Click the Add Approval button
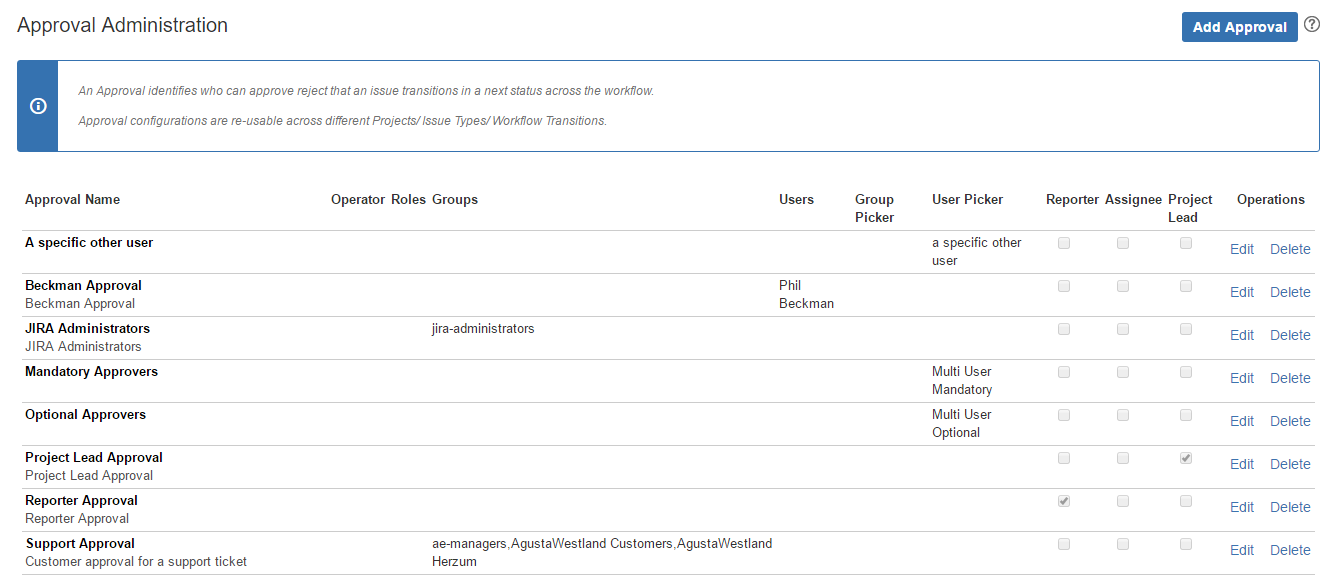 coord(1239,27)
